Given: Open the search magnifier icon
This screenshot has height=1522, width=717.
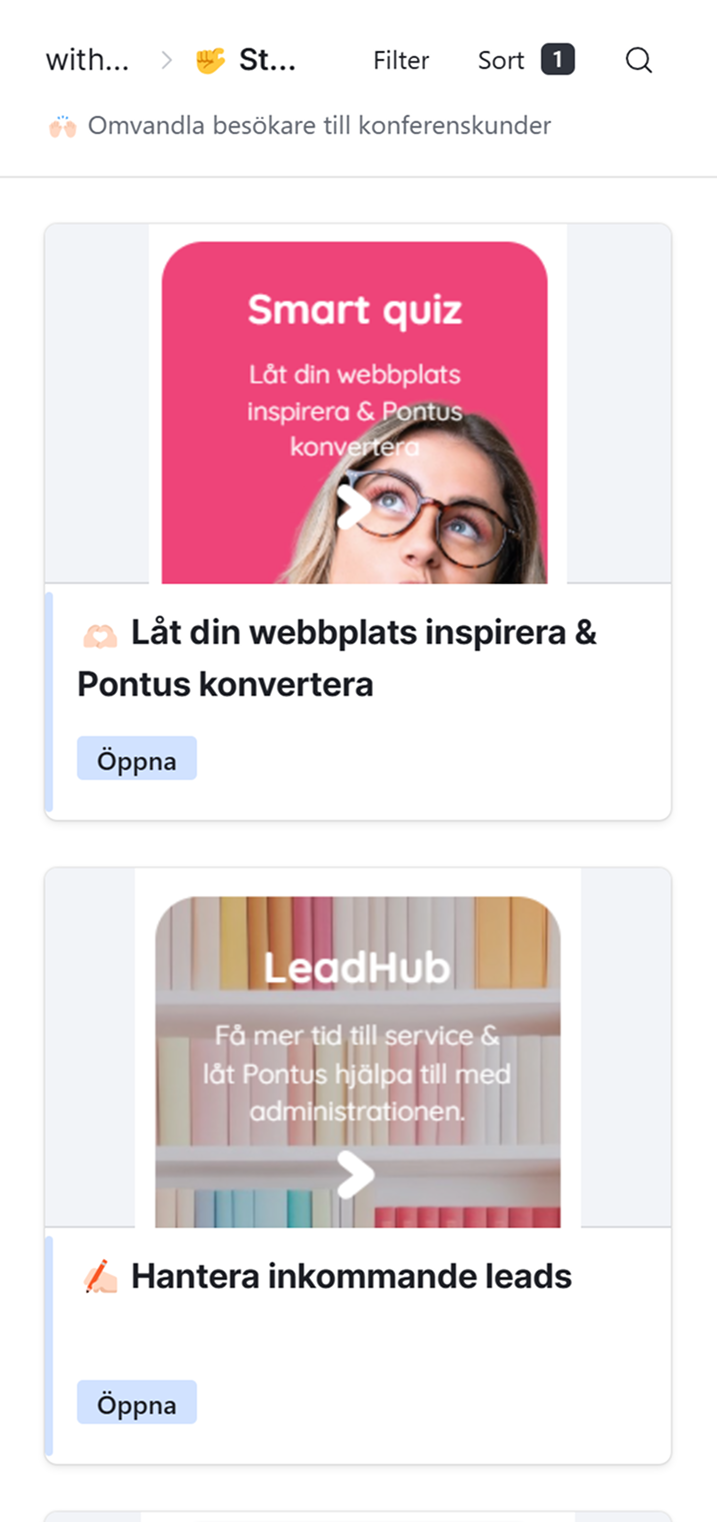Looking at the screenshot, I should pos(639,61).
